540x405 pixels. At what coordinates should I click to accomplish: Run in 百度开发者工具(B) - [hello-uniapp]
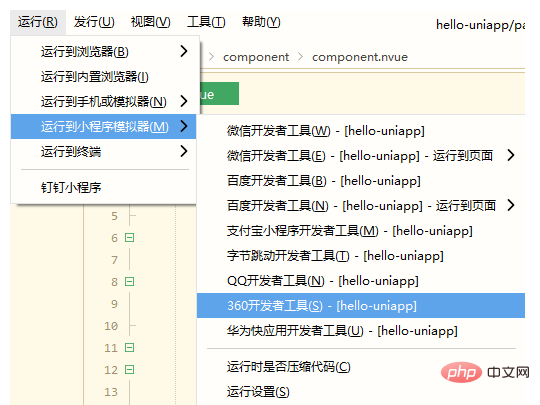coord(361,181)
